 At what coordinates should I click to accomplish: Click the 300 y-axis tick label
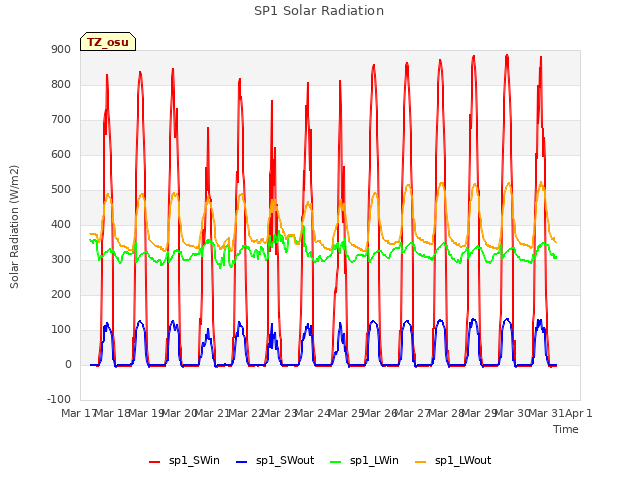(x=61, y=260)
